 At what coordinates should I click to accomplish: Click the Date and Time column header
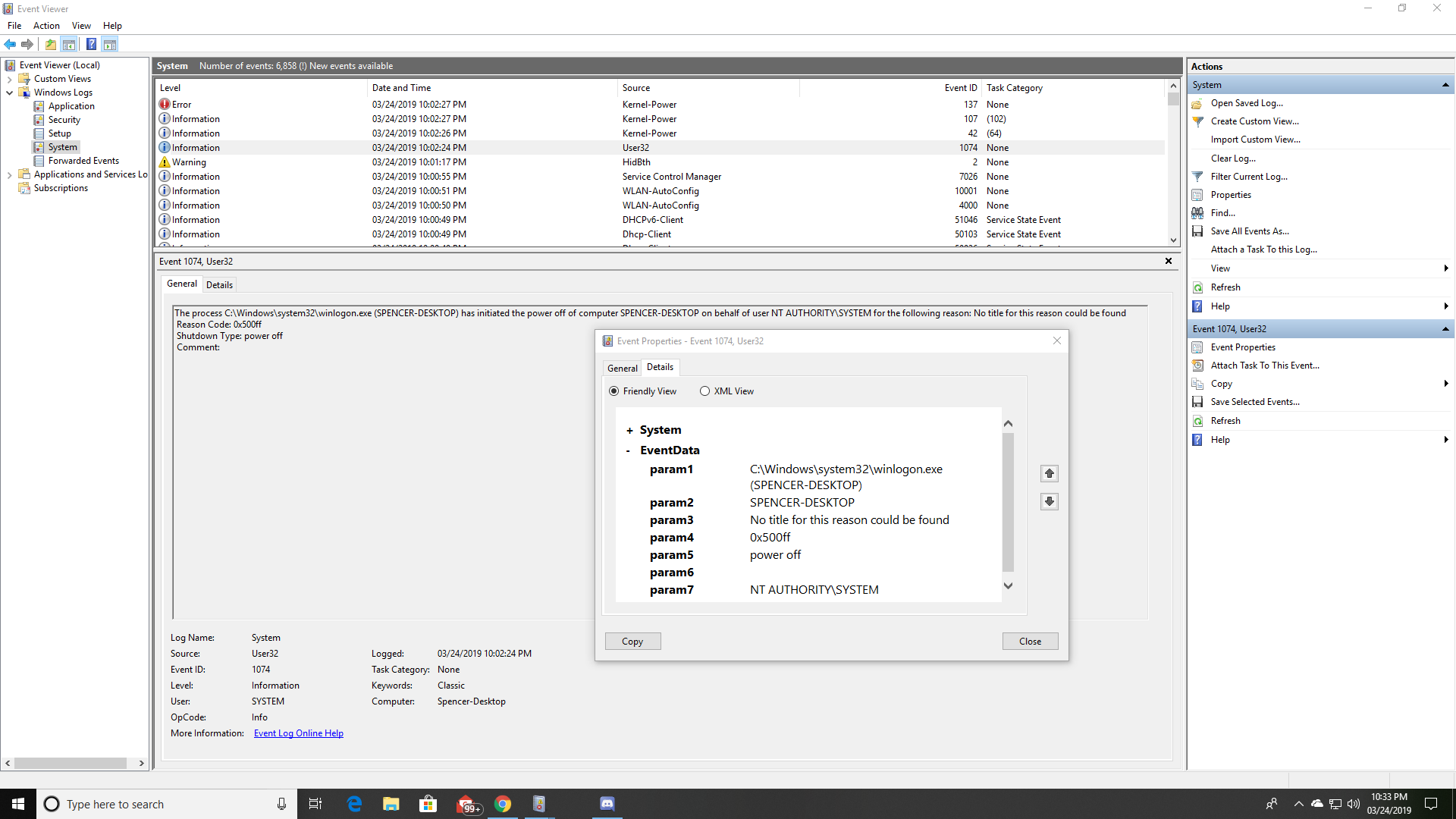tap(493, 88)
